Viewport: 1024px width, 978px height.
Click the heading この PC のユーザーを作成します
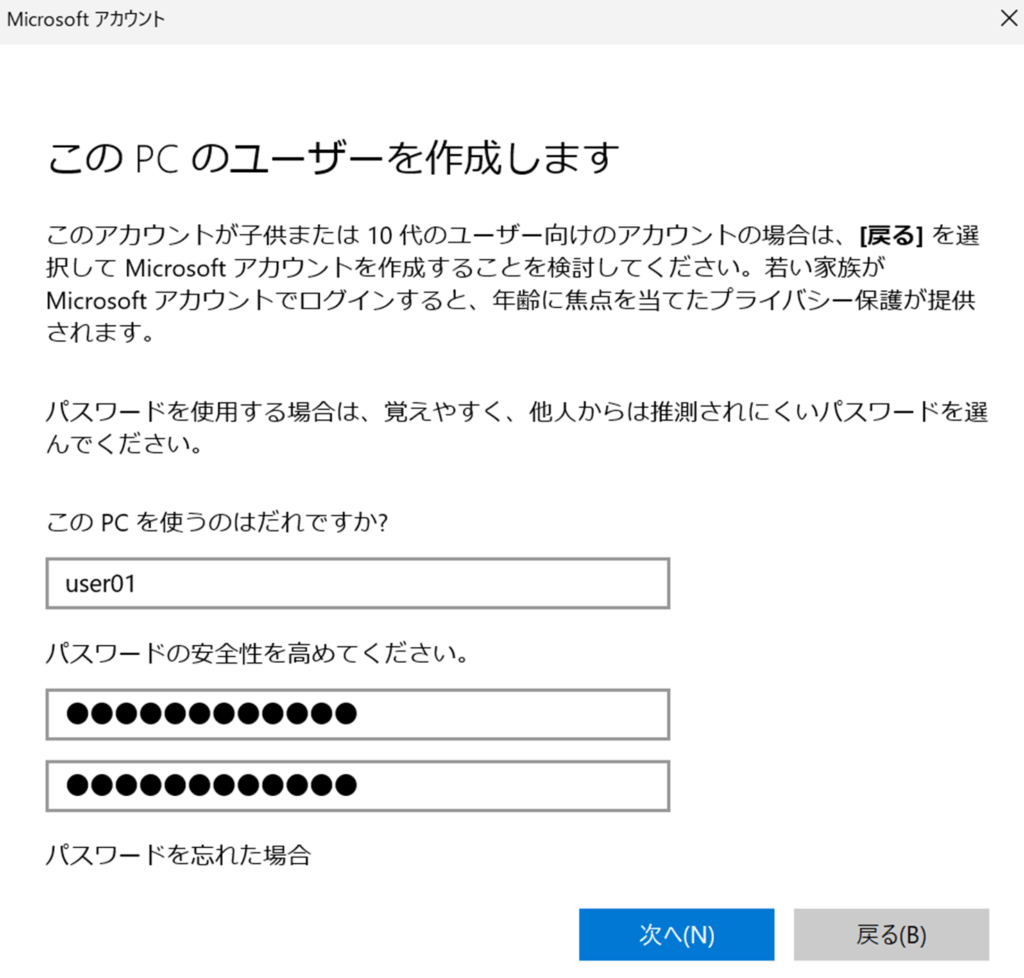pyautogui.click(x=333, y=159)
